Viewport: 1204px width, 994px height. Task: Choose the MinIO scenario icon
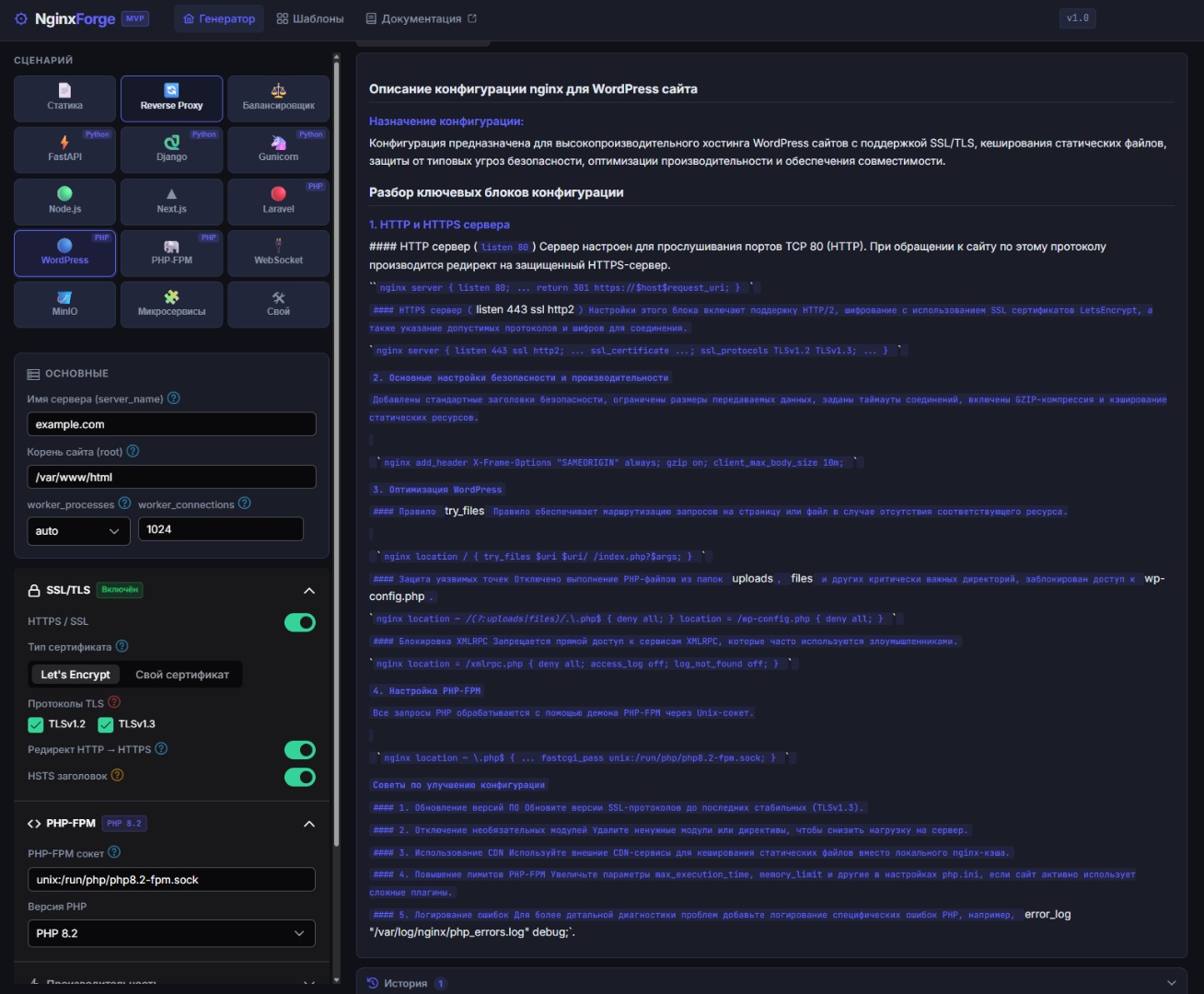coord(64,297)
